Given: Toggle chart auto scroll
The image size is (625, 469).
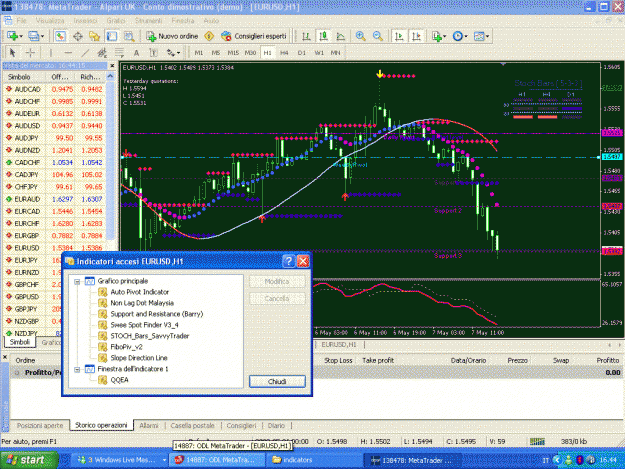Looking at the screenshot, I should pyautogui.click(x=399, y=36).
